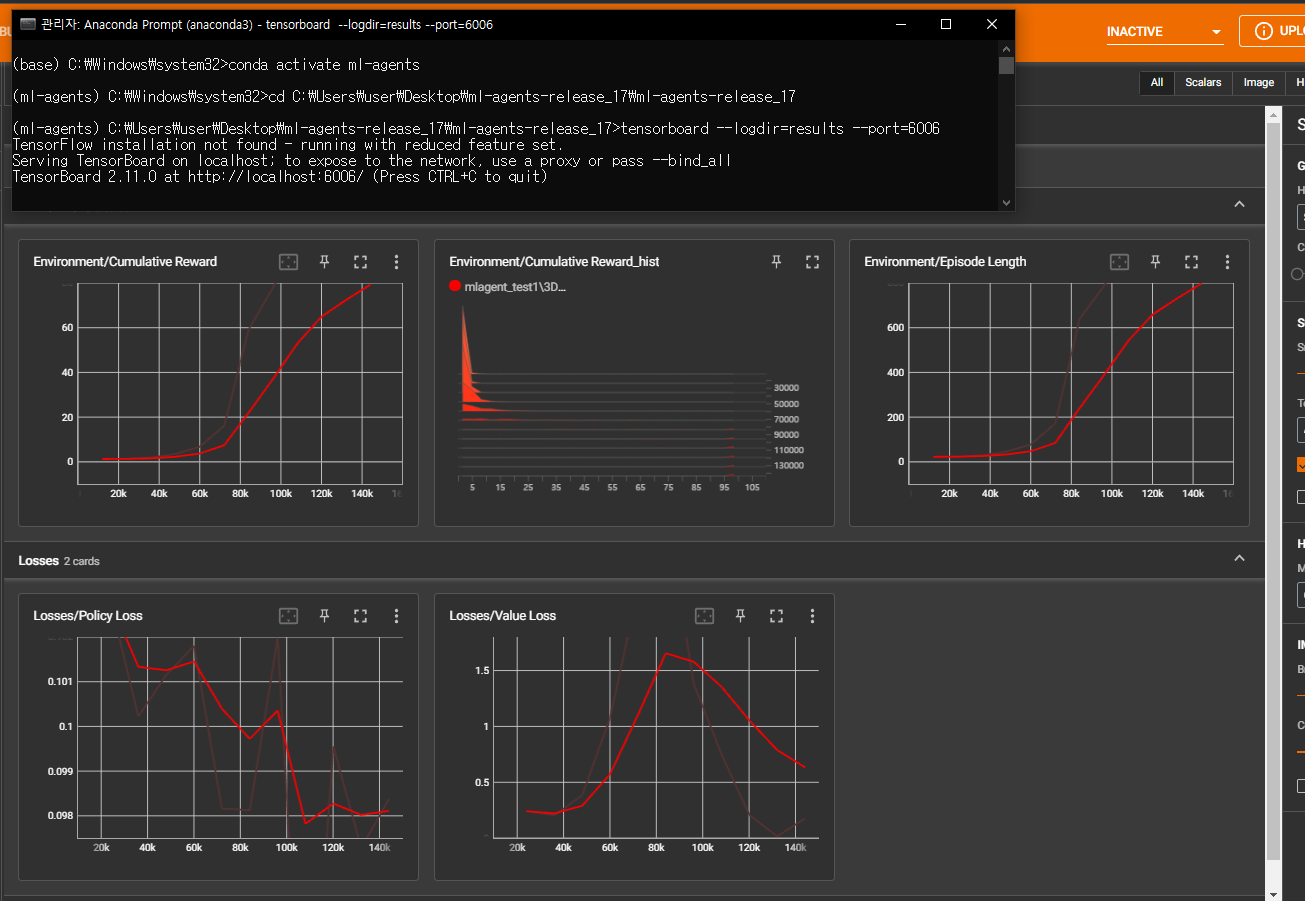Screen dimensions: 1305x901
Task: Click the http://localhost:6006/ URL line in prompt
Action: pyautogui.click(x=280, y=177)
